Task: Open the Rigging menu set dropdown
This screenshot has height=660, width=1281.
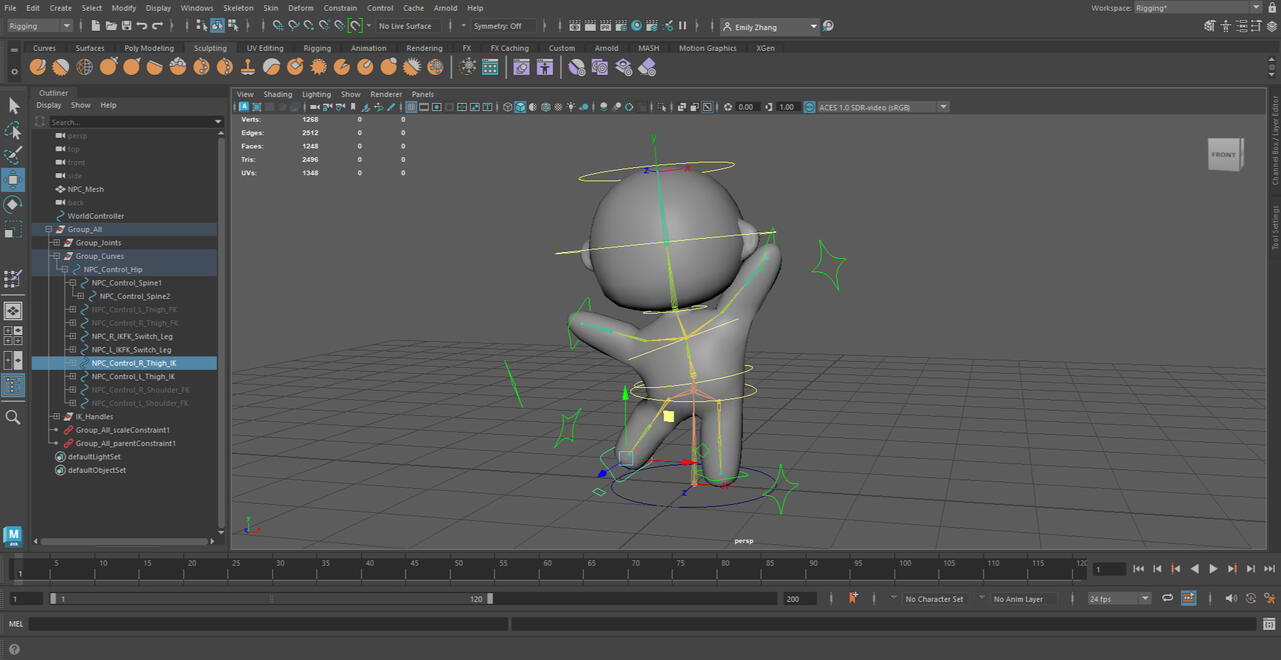Action: pyautogui.click(x=40, y=26)
